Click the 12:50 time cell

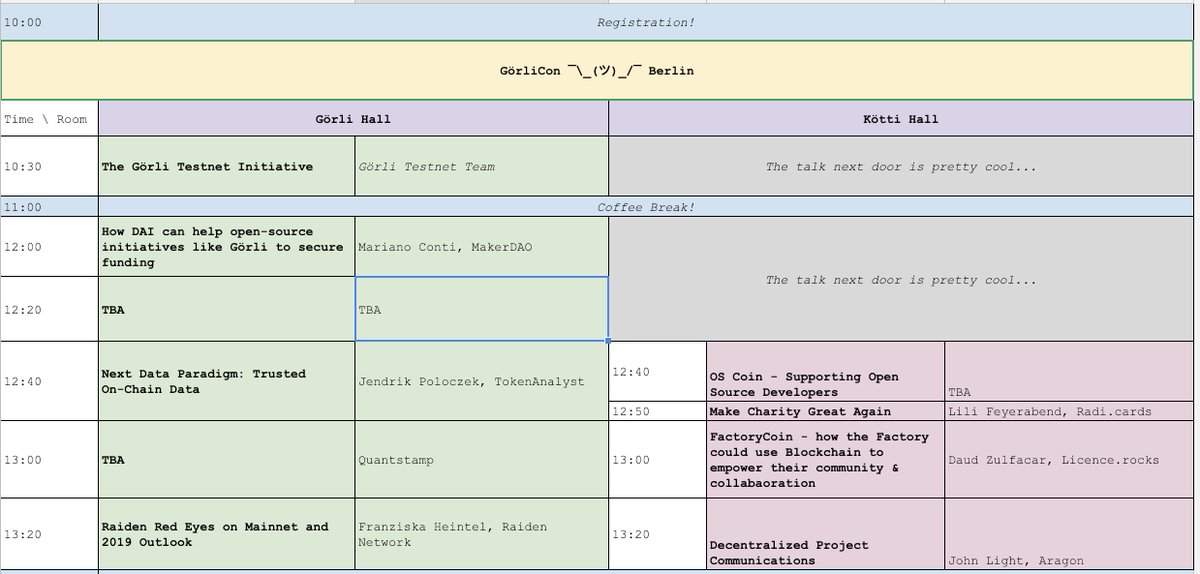[657, 411]
